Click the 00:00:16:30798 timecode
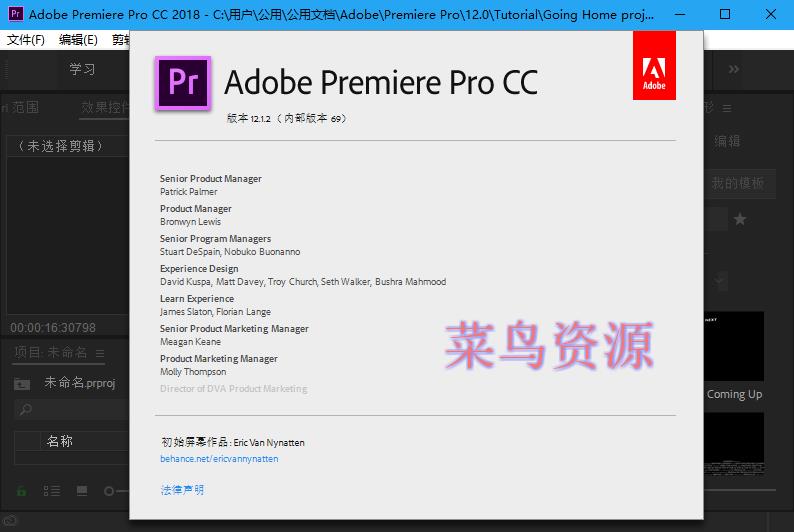This screenshot has width=794, height=532. click(53, 328)
